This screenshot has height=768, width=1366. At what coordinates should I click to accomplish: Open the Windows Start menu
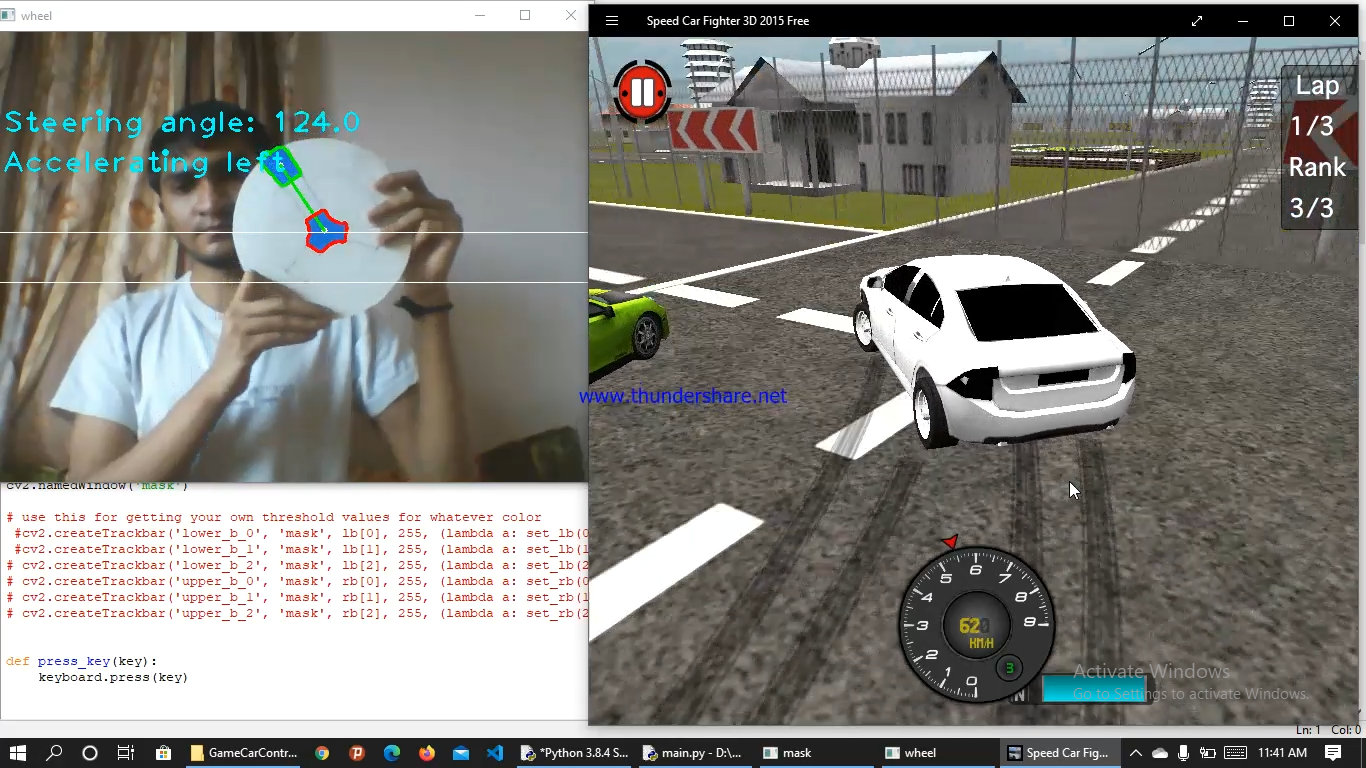coord(18,753)
